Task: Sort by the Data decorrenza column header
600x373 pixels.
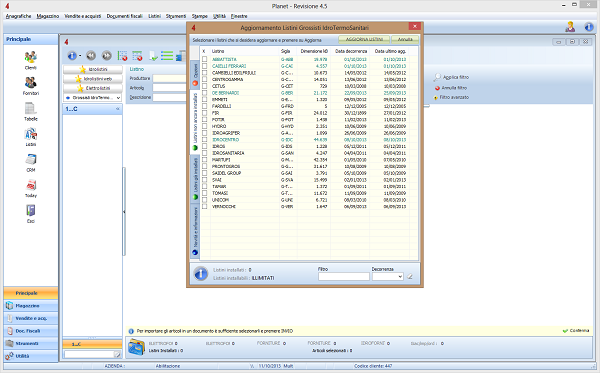Action: pyautogui.click(x=351, y=51)
